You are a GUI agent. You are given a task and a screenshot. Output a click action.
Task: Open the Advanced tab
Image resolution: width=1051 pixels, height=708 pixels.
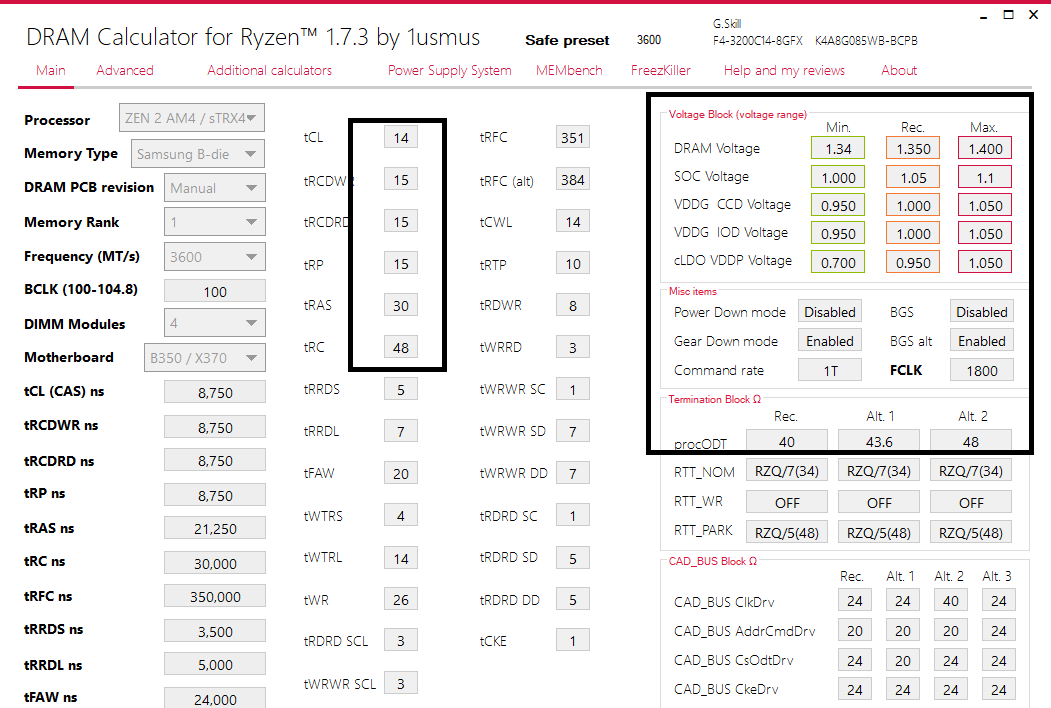tap(125, 70)
